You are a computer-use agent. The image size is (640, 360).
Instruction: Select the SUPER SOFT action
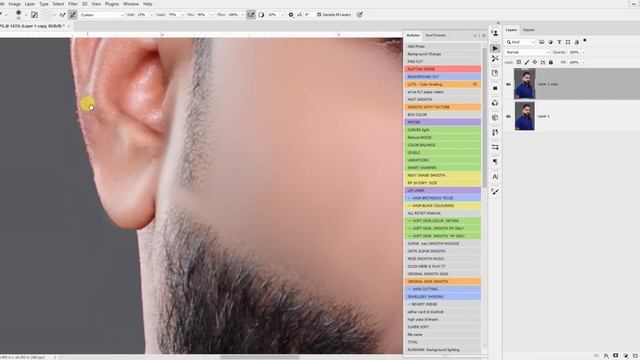pyautogui.click(x=442, y=327)
